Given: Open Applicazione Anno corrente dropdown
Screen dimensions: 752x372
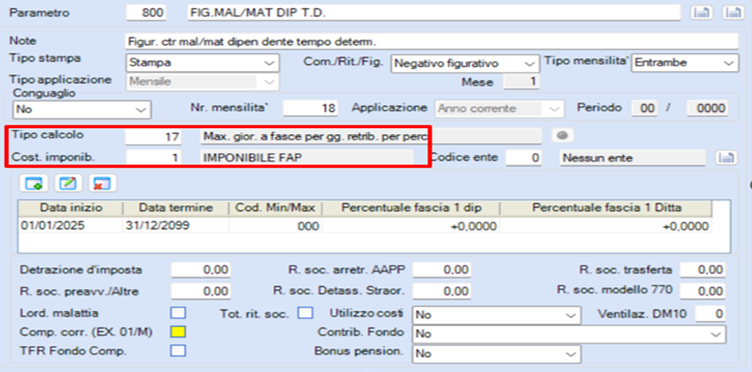Looking at the screenshot, I should [x=498, y=108].
